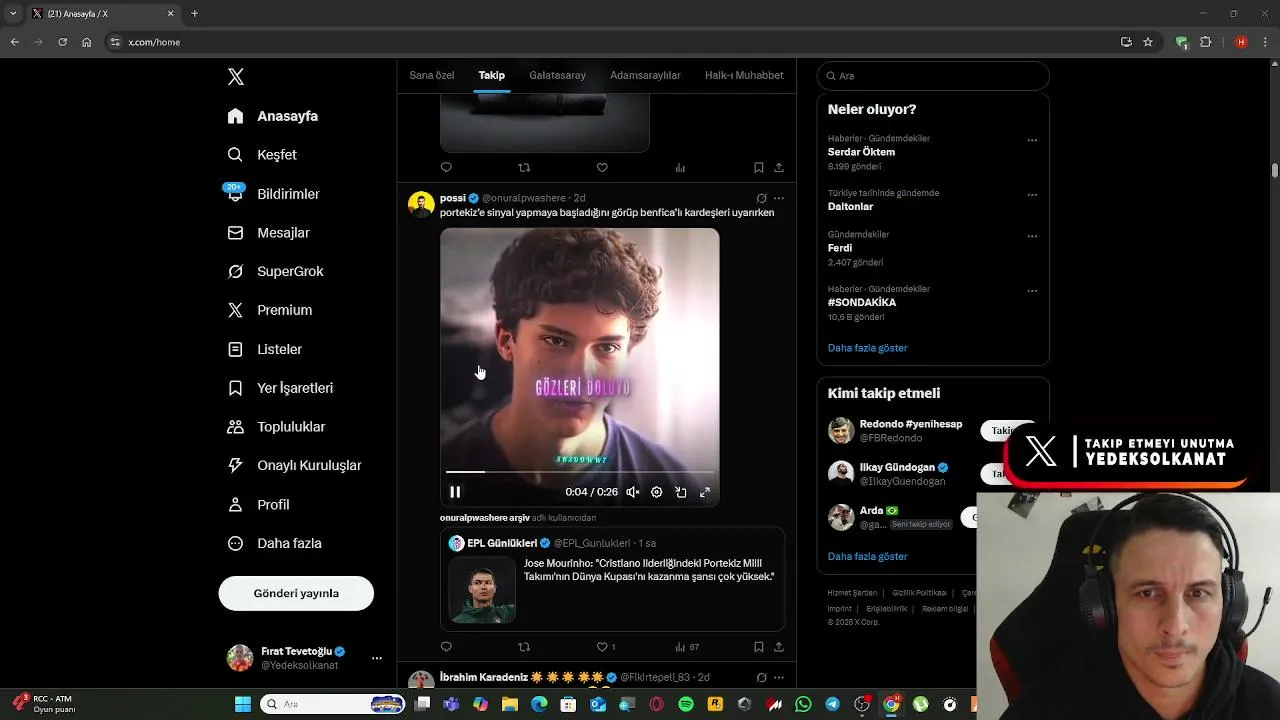Unmute the video sound
Screen dimensions: 1280x720
click(633, 492)
